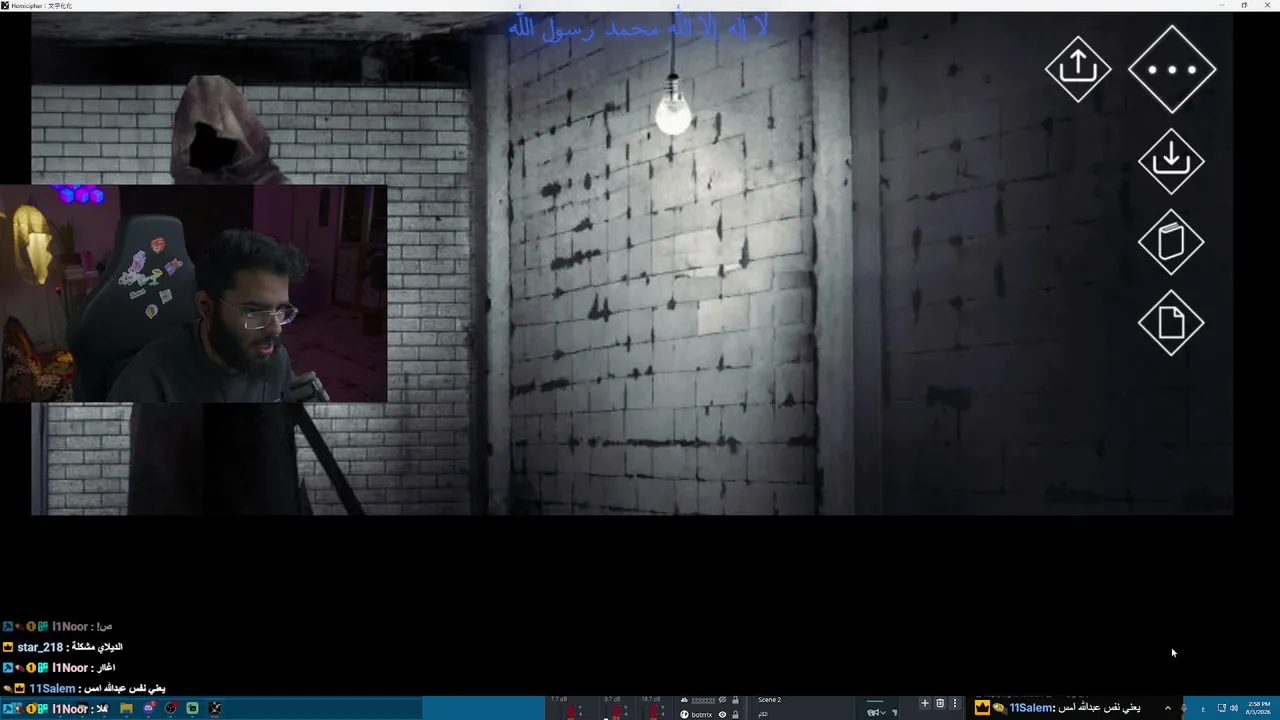Add a new scene with plus button
The width and height of the screenshot is (1280, 720).
pyautogui.click(x=925, y=703)
